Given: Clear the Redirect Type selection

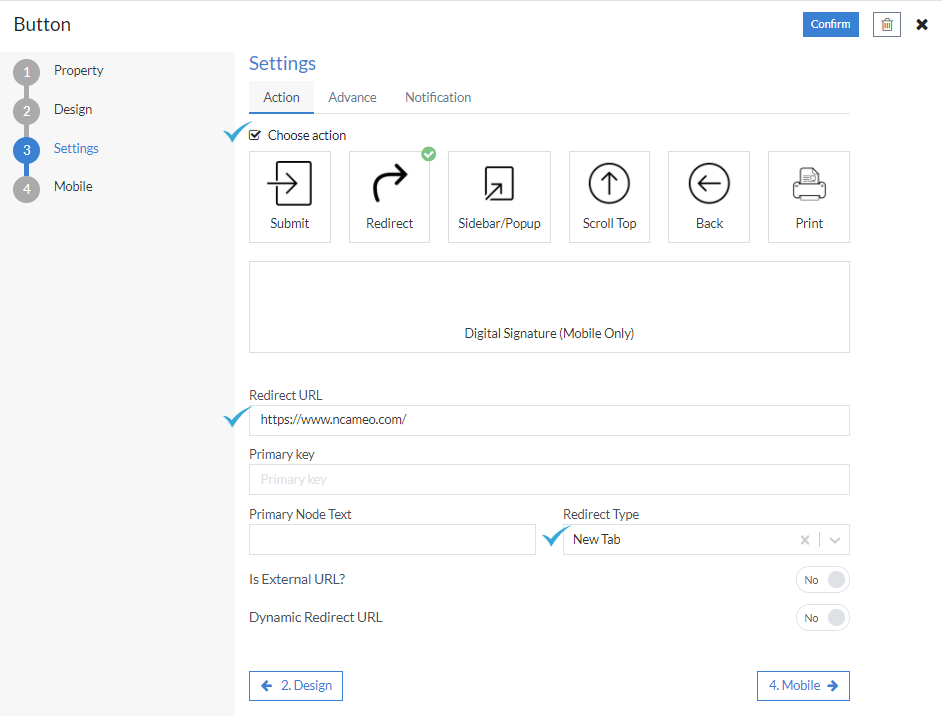Looking at the screenshot, I should click(x=804, y=539).
